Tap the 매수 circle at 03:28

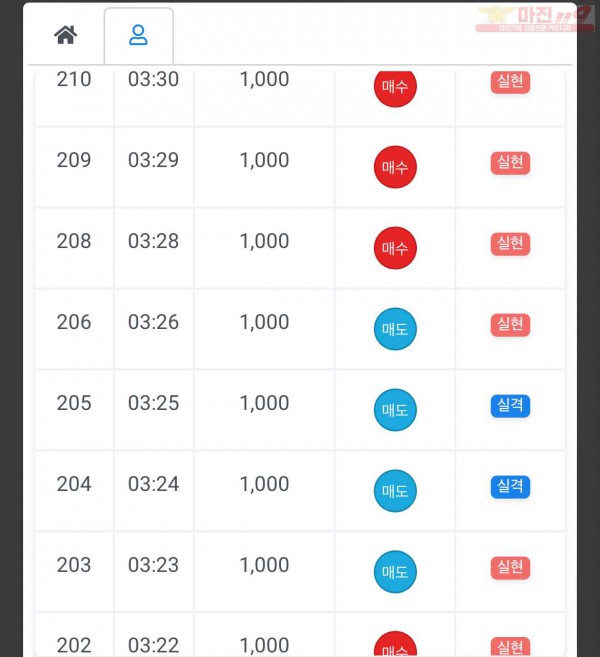(x=395, y=248)
